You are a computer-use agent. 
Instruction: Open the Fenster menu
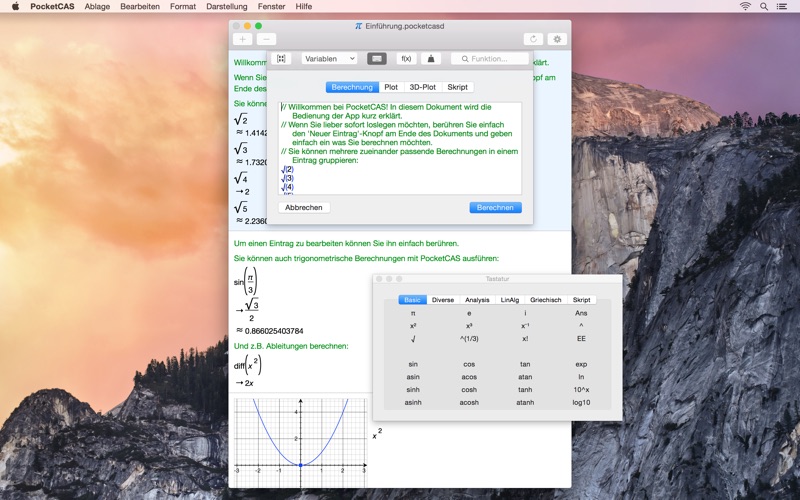tap(271, 7)
